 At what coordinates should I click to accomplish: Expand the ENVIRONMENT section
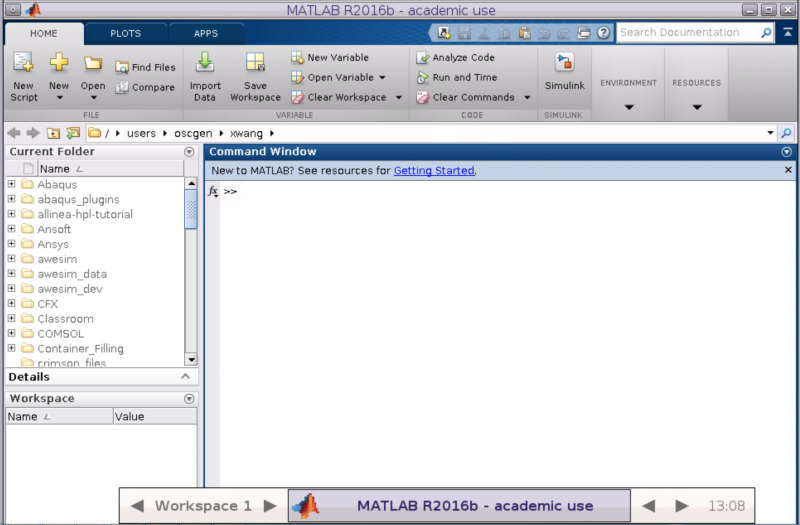click(x=629, y=107)
